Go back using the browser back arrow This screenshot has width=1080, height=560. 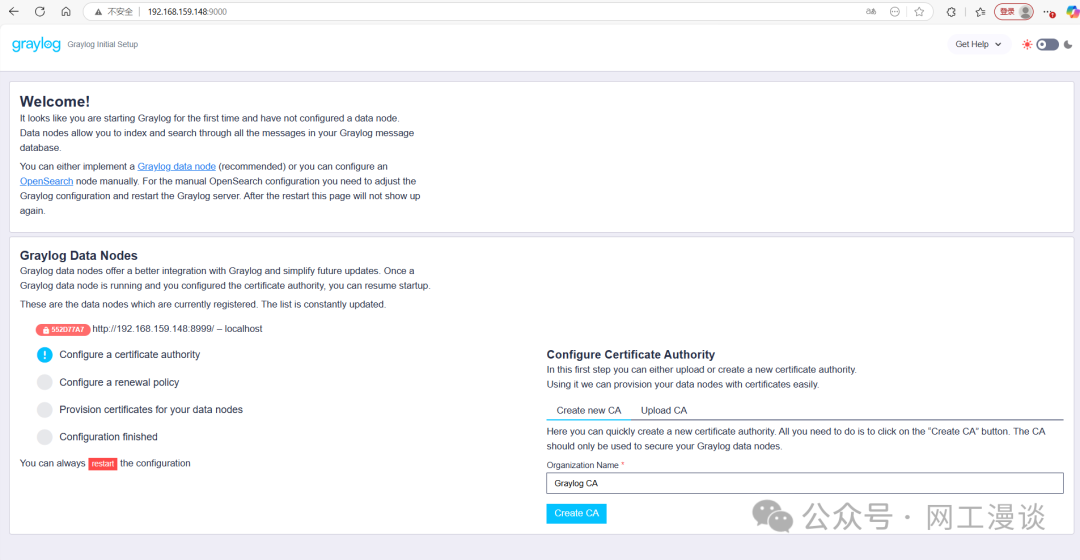(x=14, y=12)
